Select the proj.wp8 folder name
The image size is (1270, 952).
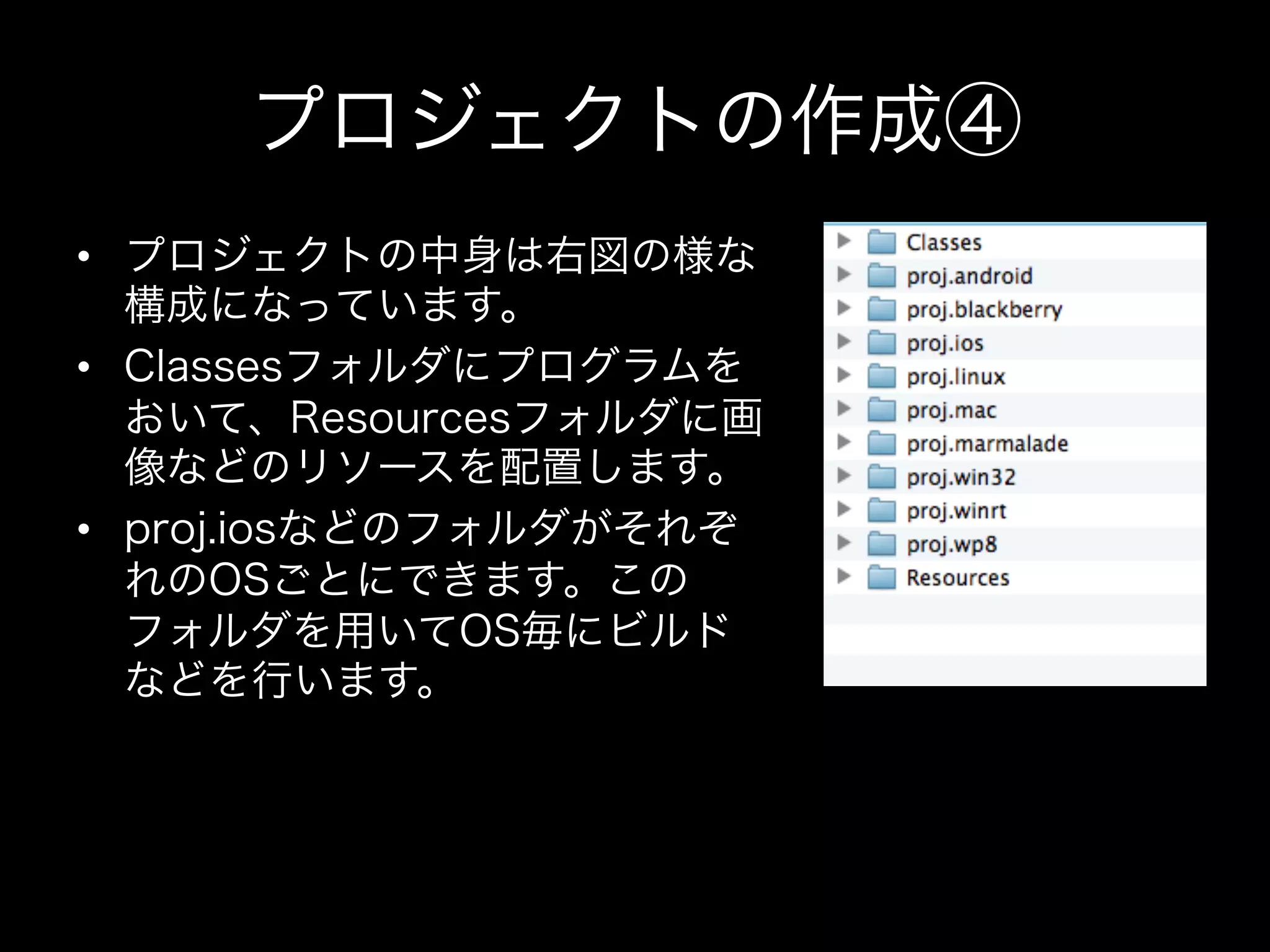point(951,545)
